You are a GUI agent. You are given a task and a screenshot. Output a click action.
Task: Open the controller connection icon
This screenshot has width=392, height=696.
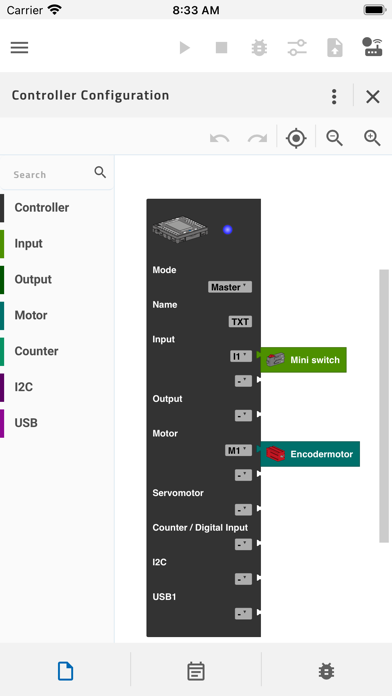[372, 47]
